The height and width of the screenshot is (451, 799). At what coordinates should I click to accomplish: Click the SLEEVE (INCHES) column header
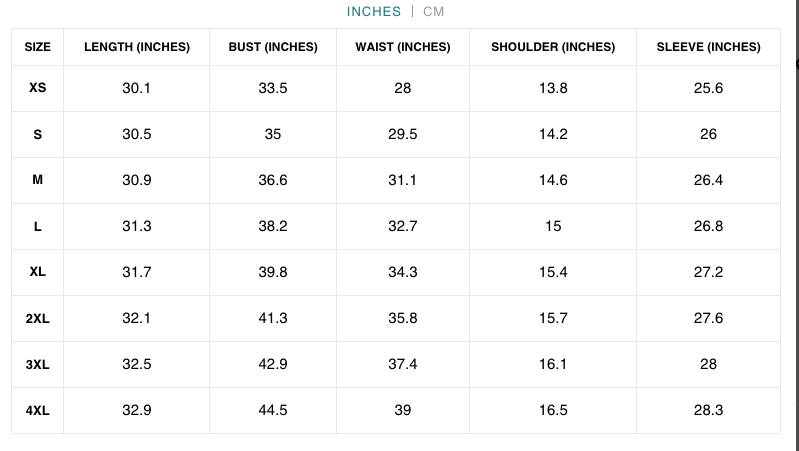[x=708, y=47]
